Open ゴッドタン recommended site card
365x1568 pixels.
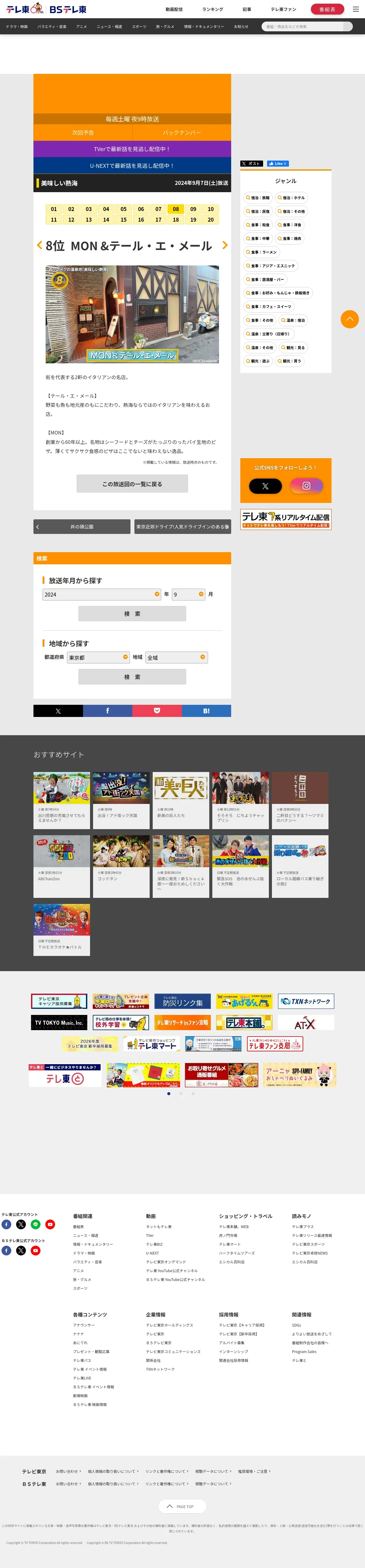(x=121, y=866)
